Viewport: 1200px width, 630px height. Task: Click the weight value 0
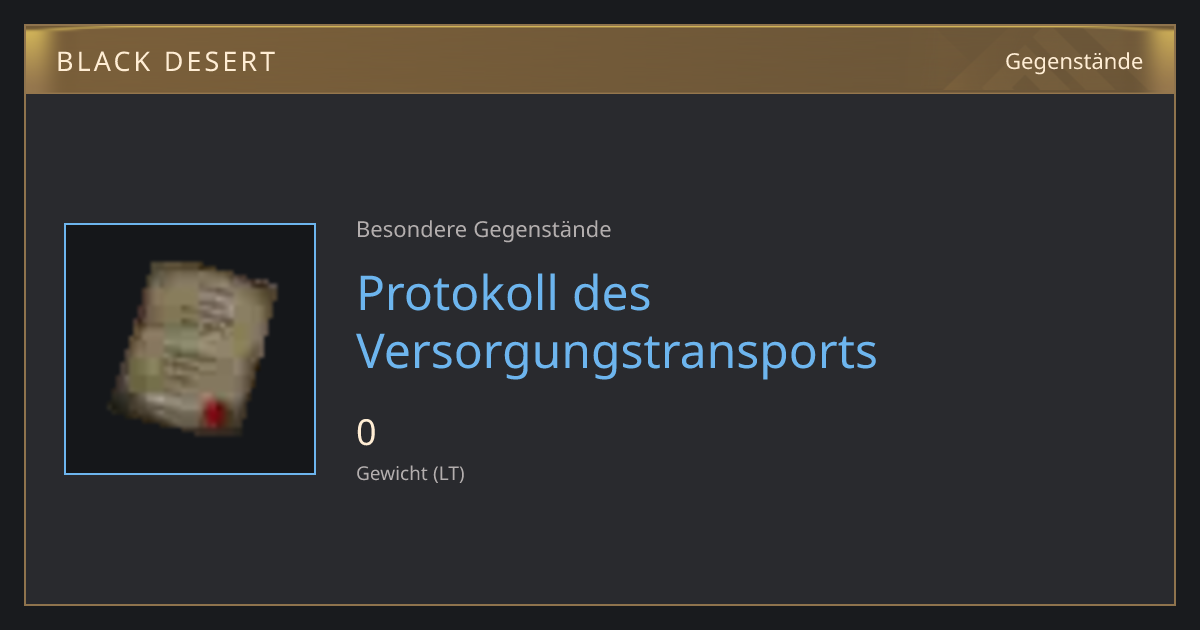[x=367, y=433]
